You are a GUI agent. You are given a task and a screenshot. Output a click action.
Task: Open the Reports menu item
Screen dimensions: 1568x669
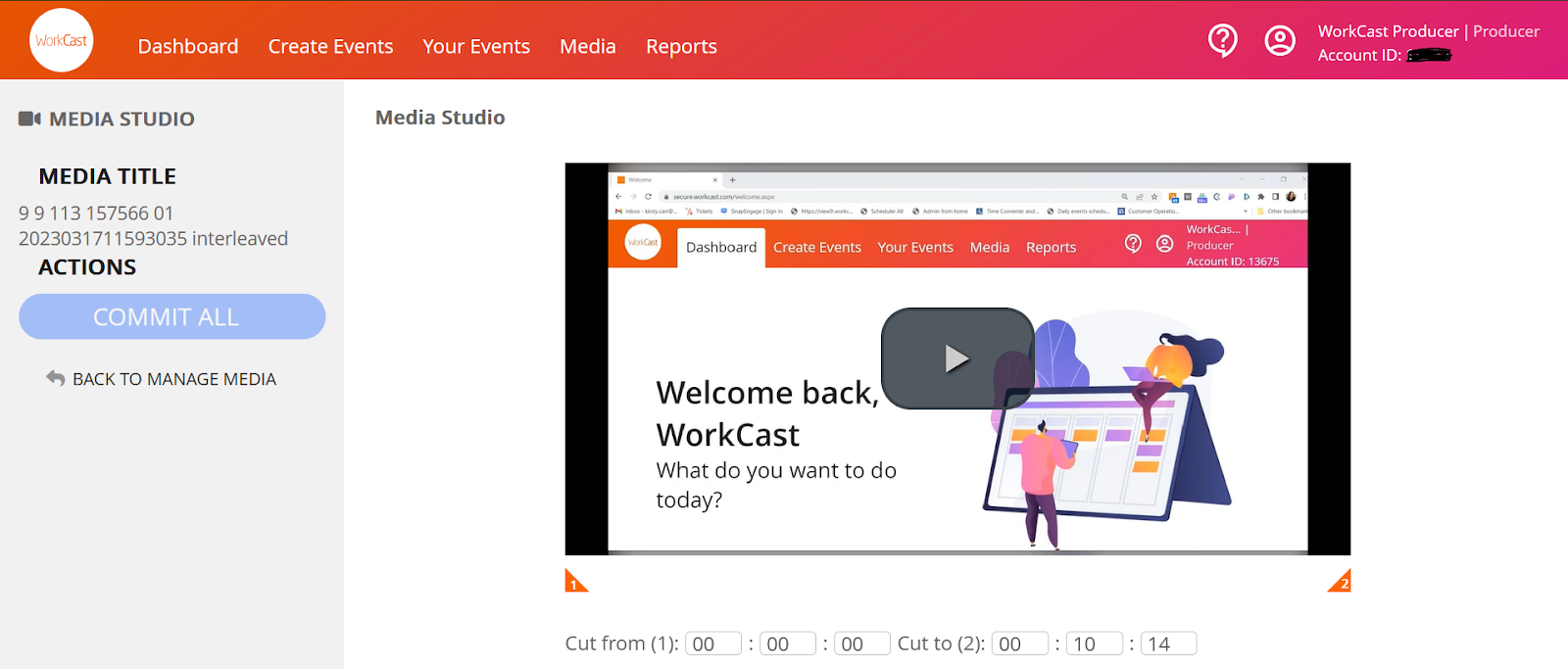click(681, 46)
